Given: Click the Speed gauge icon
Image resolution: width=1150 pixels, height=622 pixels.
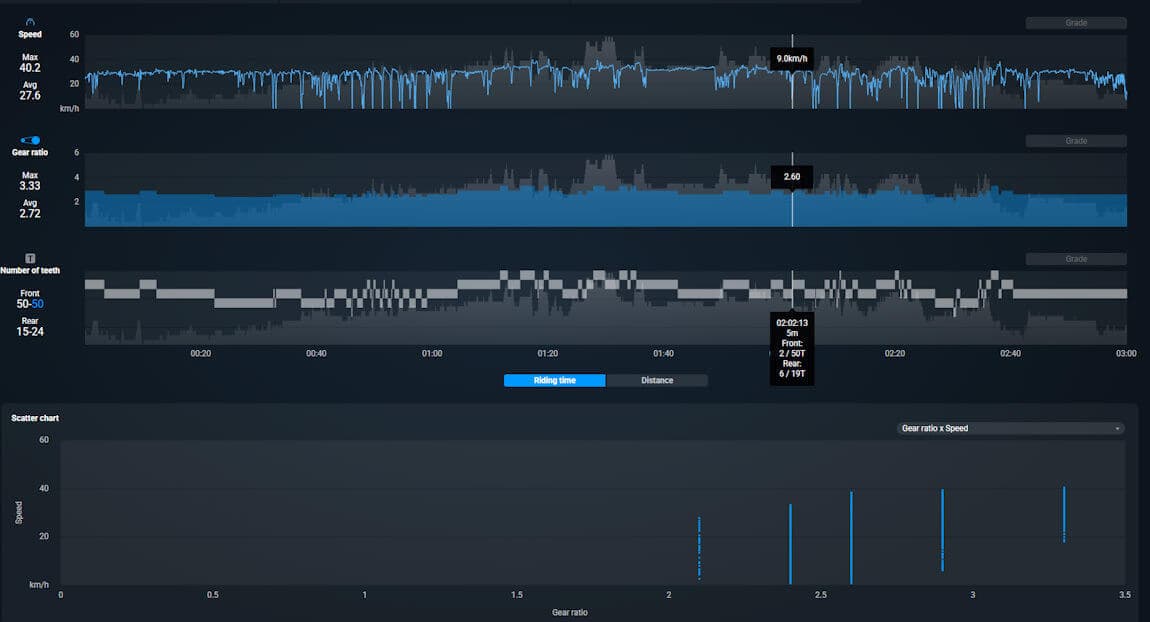Looking at the screenshot, I should tap(30, 21).
